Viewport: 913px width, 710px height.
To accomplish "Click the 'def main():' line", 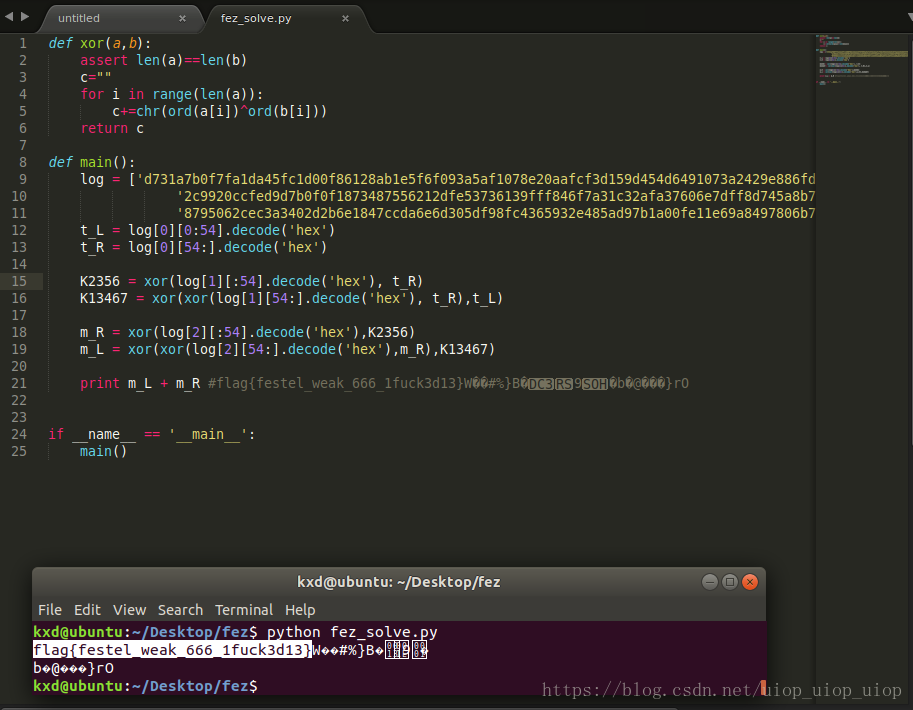I will 91,162.
